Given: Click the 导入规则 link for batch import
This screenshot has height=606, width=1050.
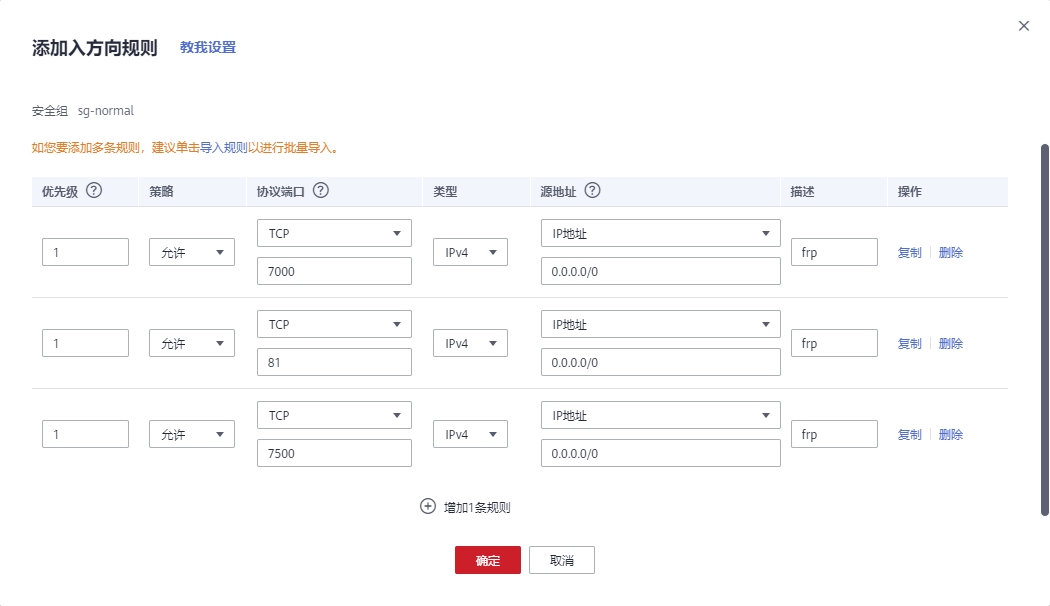Looking at the screenshot, I should [223, 148].
